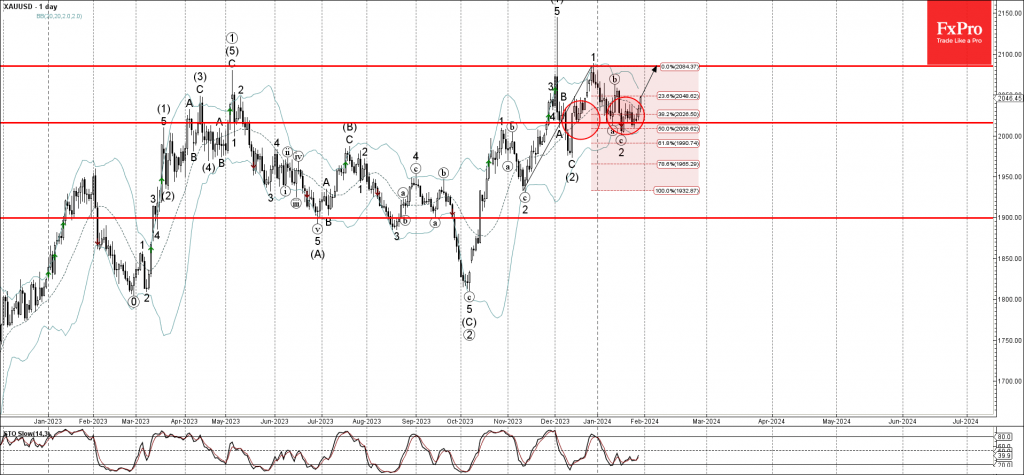Select the (B) wave label near Aug-2023
The width and height of the screenshot is (1024, 475).
tap(349, 127)
